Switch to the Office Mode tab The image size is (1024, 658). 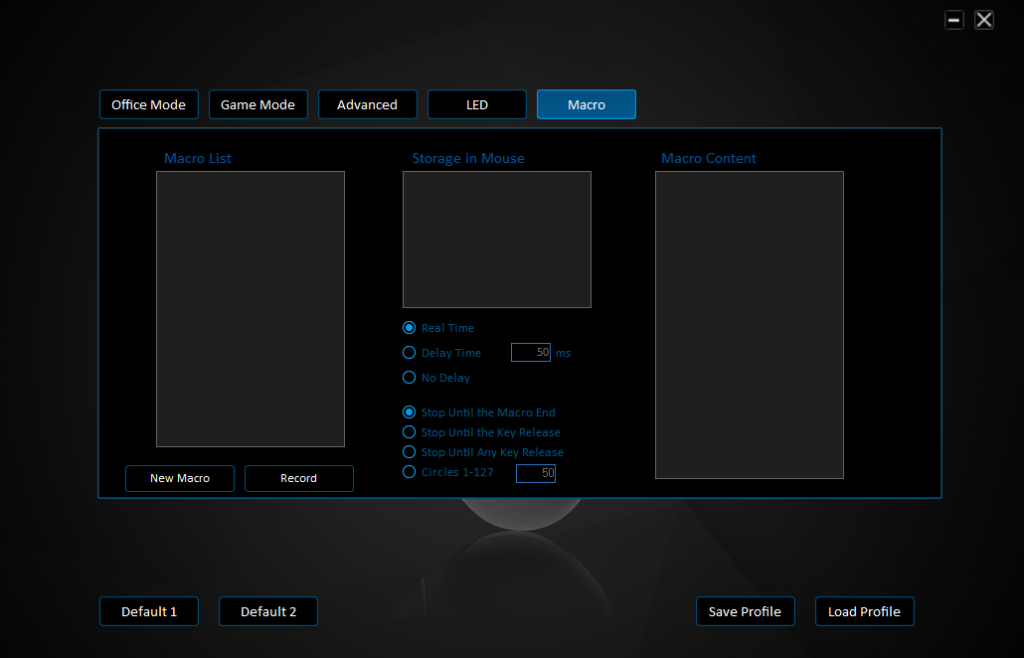tap(149, 105)
